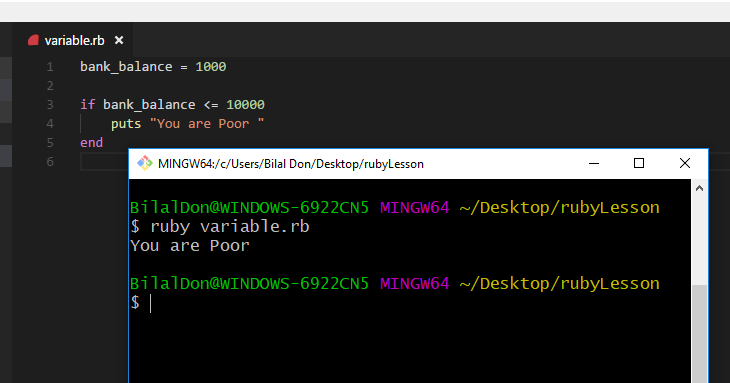Close the variable.rb tab
The image size is (730, 383).
click(x=119, y=40)
